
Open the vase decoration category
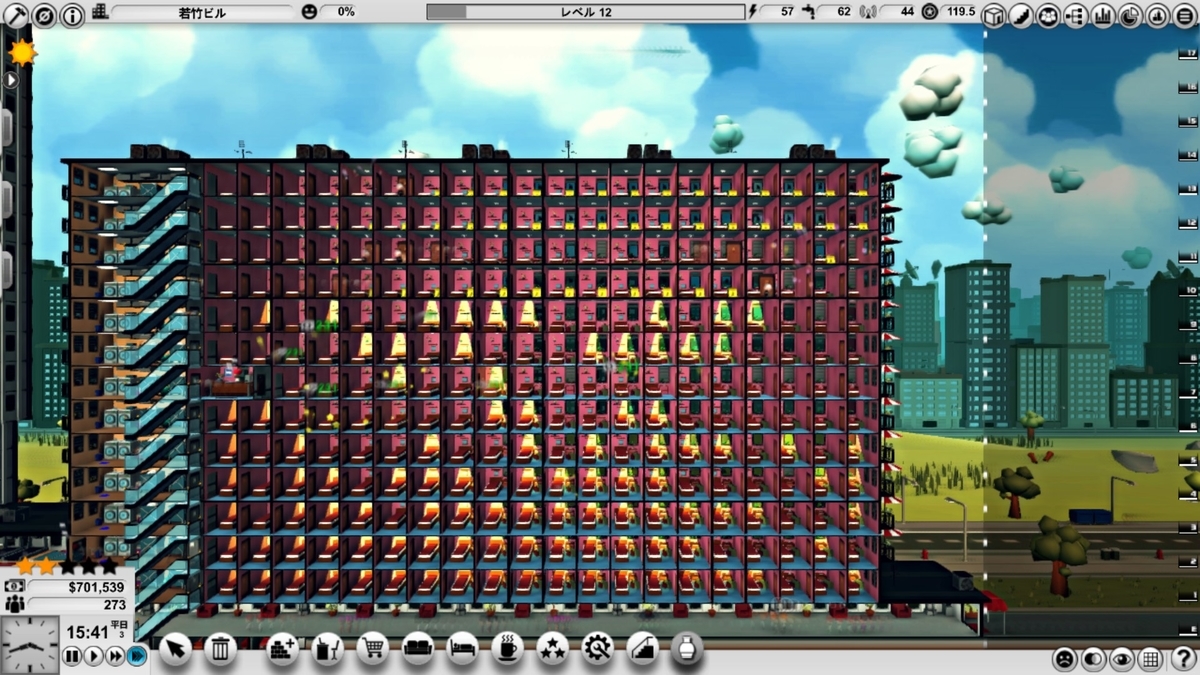pyautogui.click(x=687, y=649)
